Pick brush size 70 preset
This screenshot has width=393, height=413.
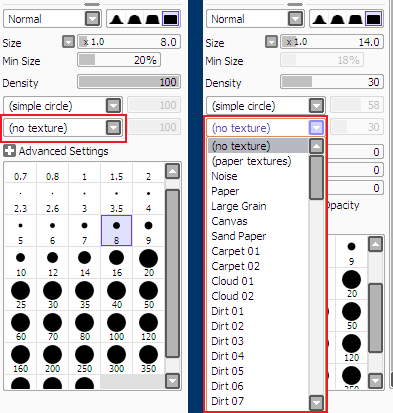(x=52, y=327)
